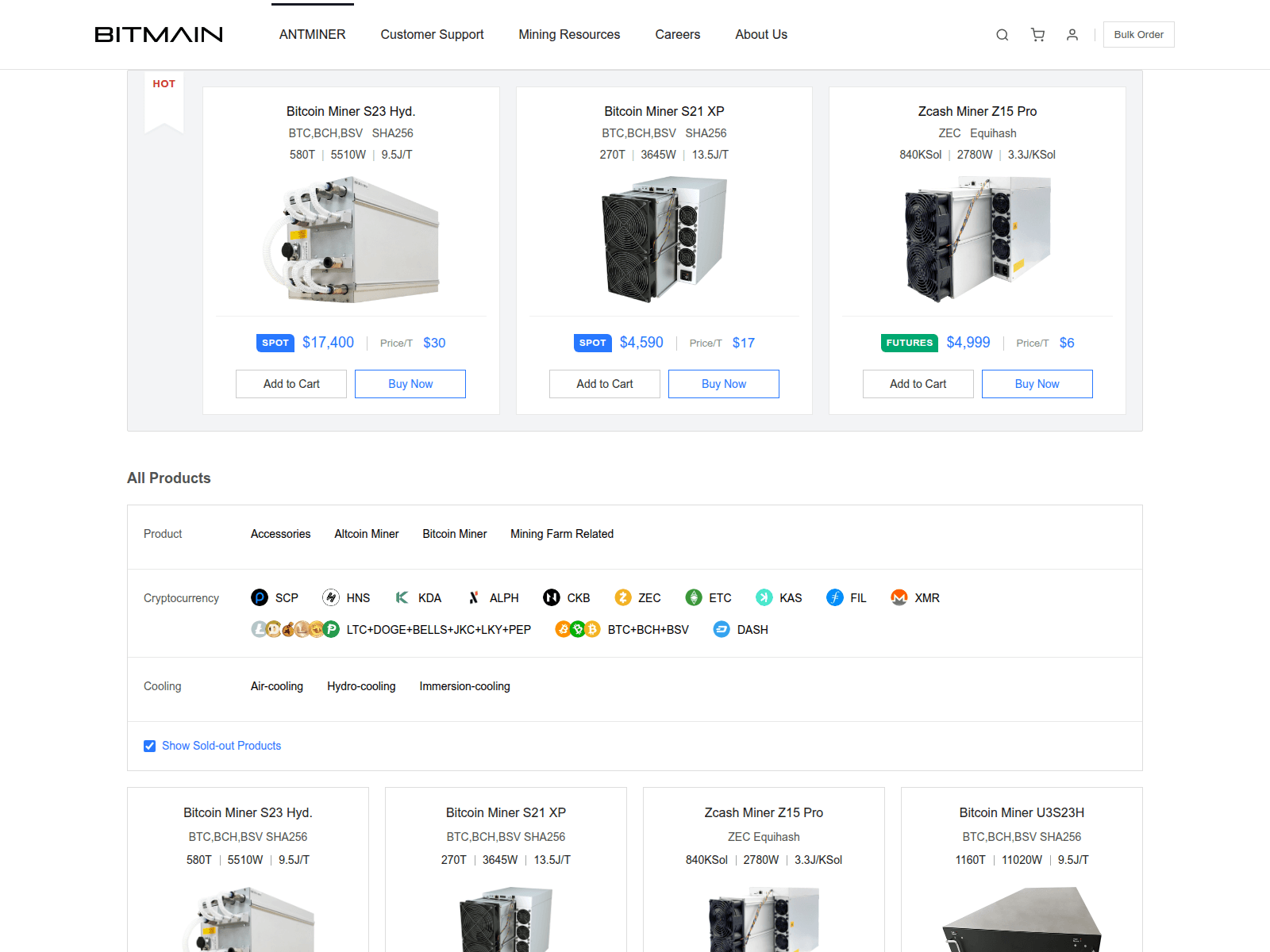This screenshot has height=952, width=1270.
Task: Open Bitcoin Miner U3S23H product image
Action: tap(1022, 920)
